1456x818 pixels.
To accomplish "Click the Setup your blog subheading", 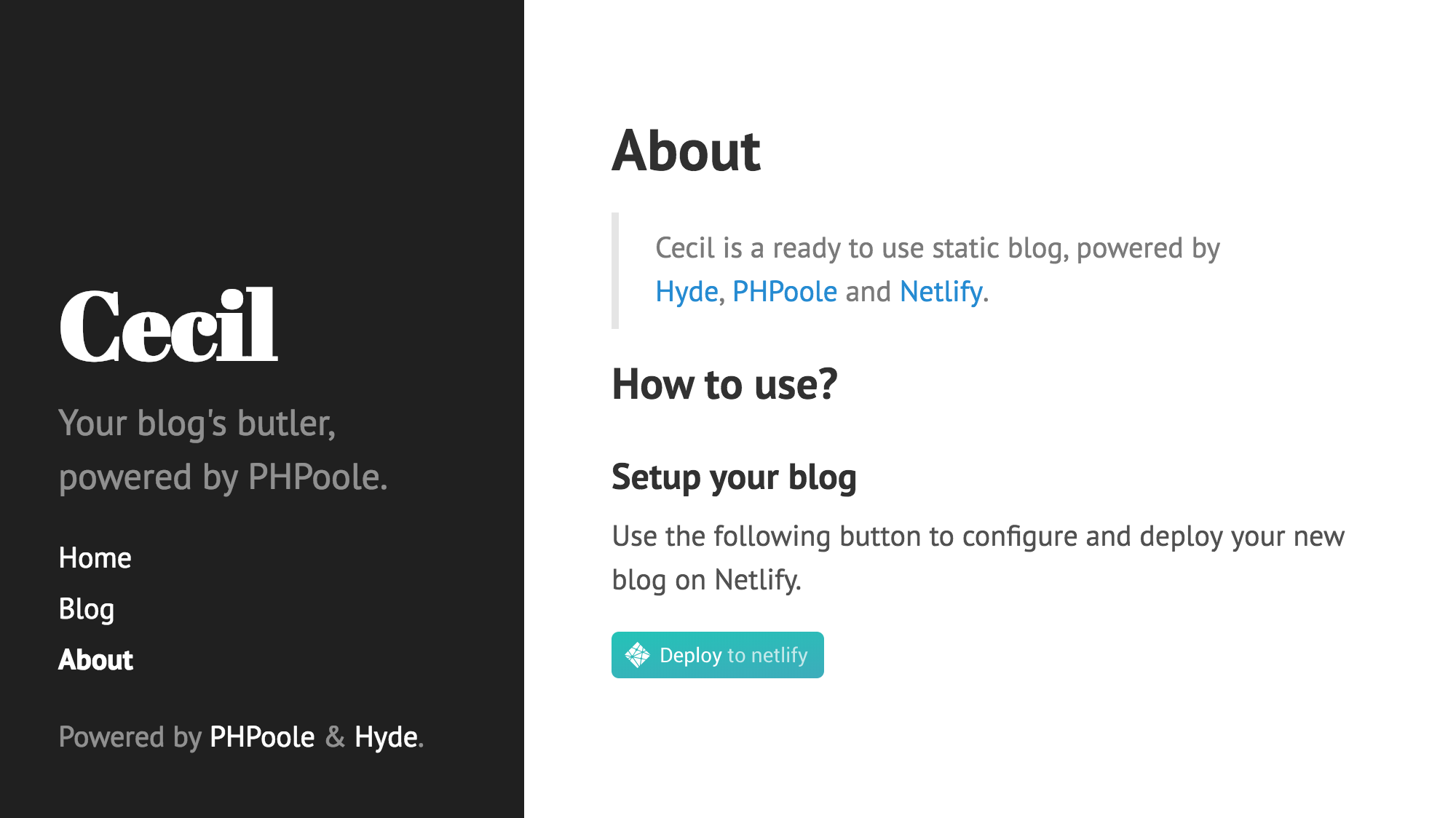I will point(735,477).
